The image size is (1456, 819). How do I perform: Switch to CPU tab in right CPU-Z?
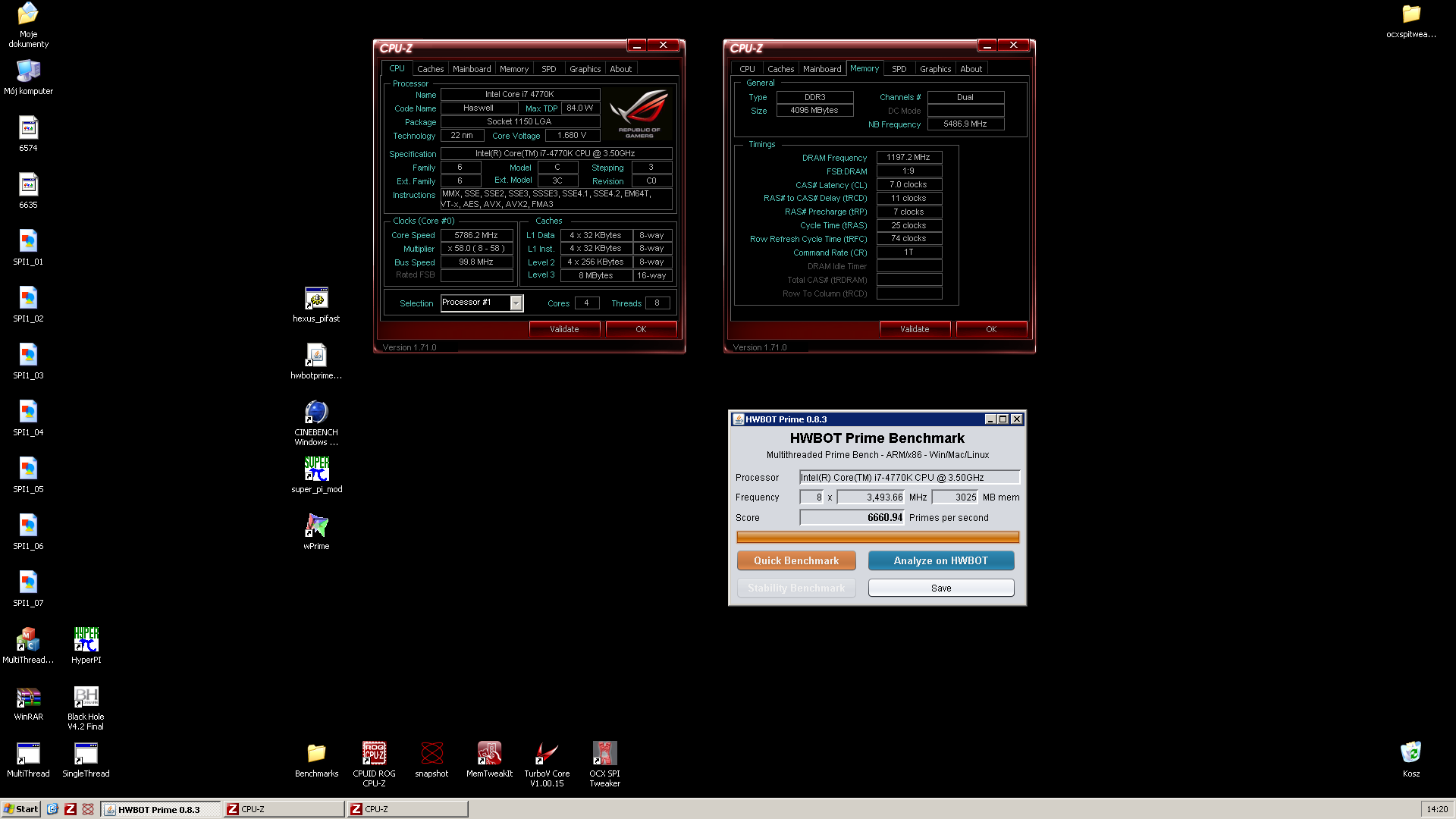(747, 69)
